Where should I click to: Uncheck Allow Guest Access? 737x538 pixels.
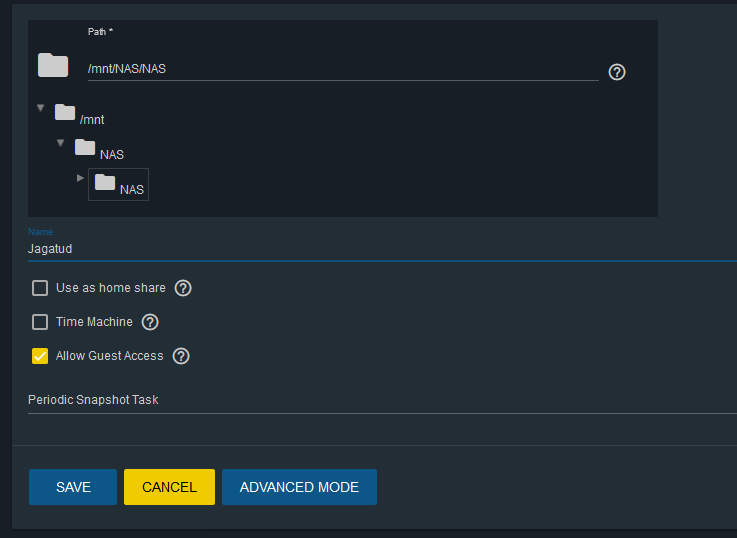click(40, 356)
